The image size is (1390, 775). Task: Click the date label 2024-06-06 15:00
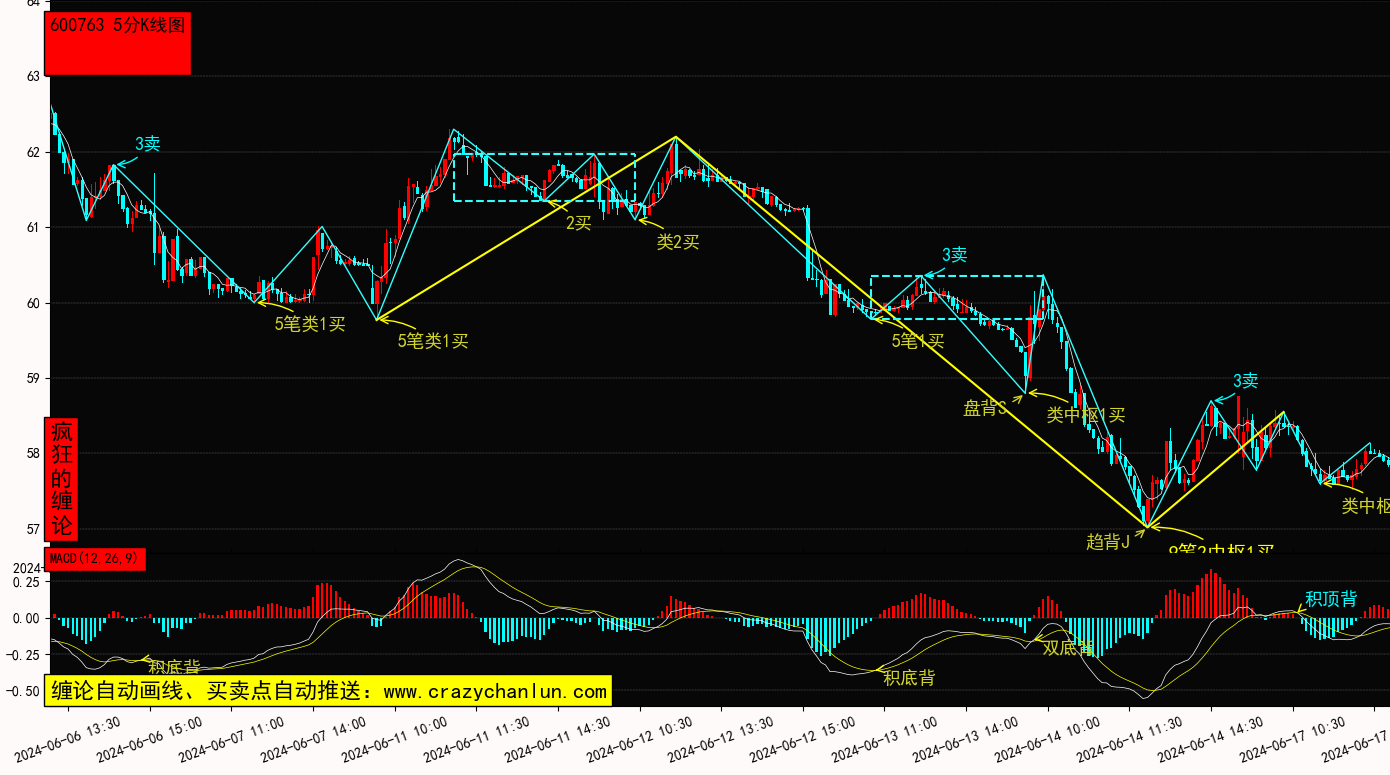click(150, 738)
